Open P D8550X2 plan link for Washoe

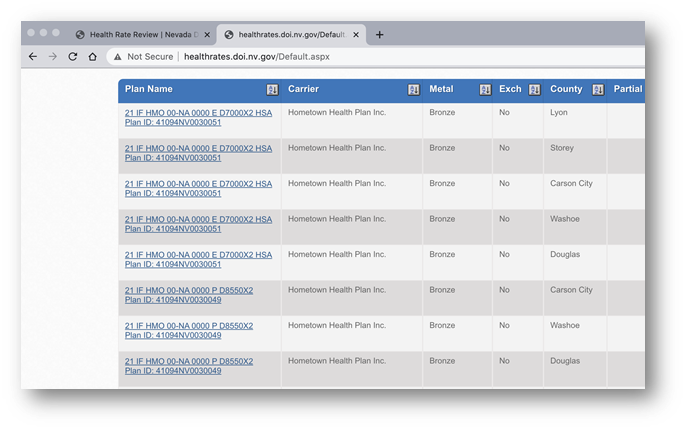coord(189,330)
